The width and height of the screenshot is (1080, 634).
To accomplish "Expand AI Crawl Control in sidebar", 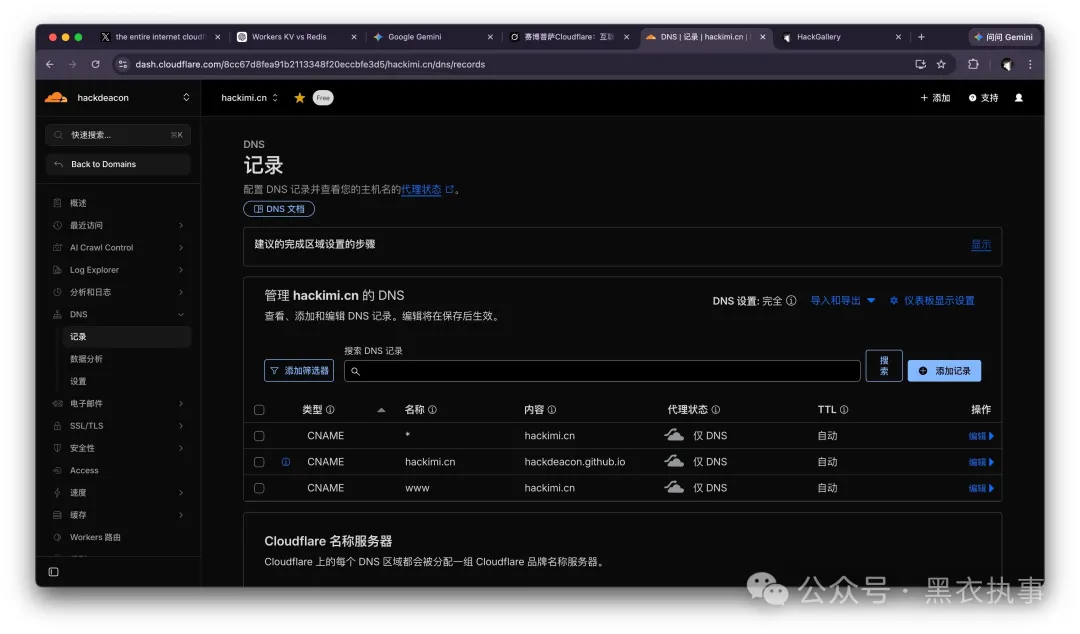I will pos(118,247).
